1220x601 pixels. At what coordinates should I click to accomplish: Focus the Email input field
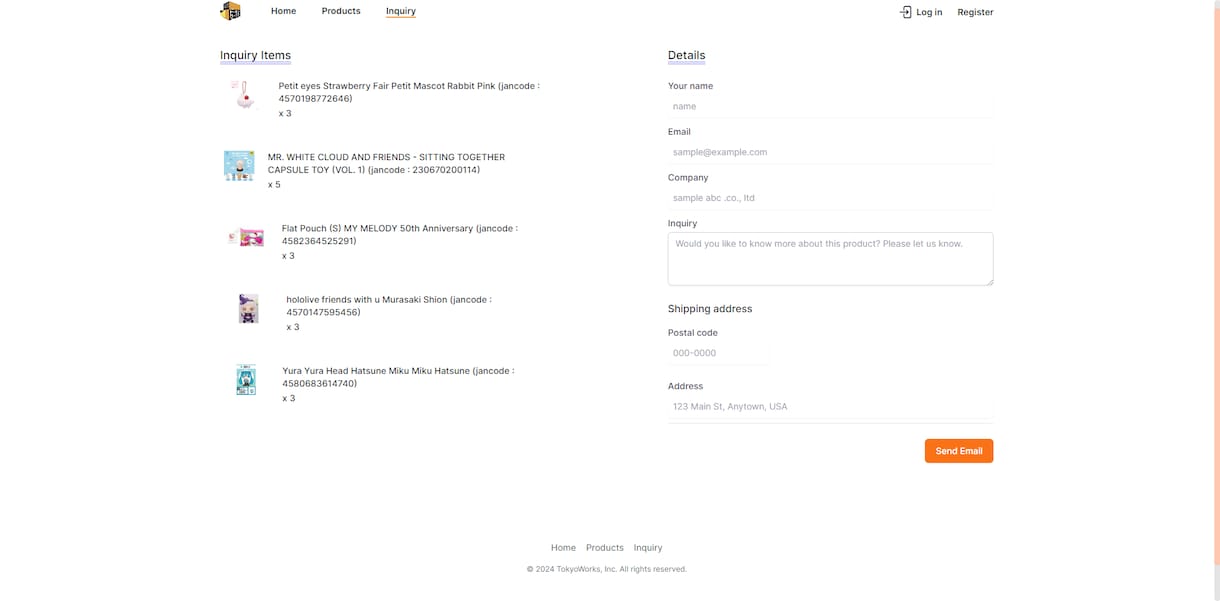(x=830, y=152)
